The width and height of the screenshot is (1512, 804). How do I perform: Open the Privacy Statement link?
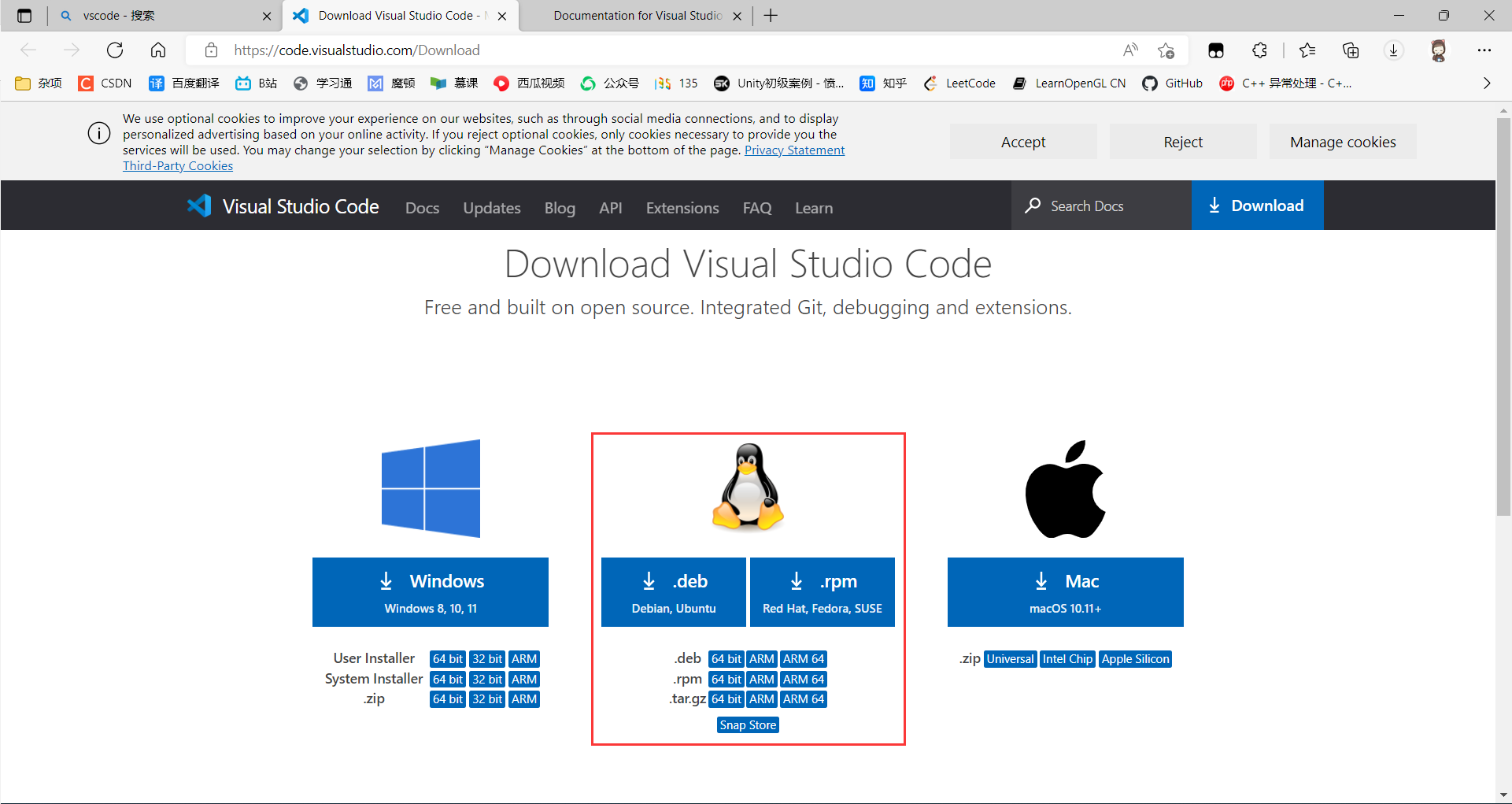(x=794, y=150)
